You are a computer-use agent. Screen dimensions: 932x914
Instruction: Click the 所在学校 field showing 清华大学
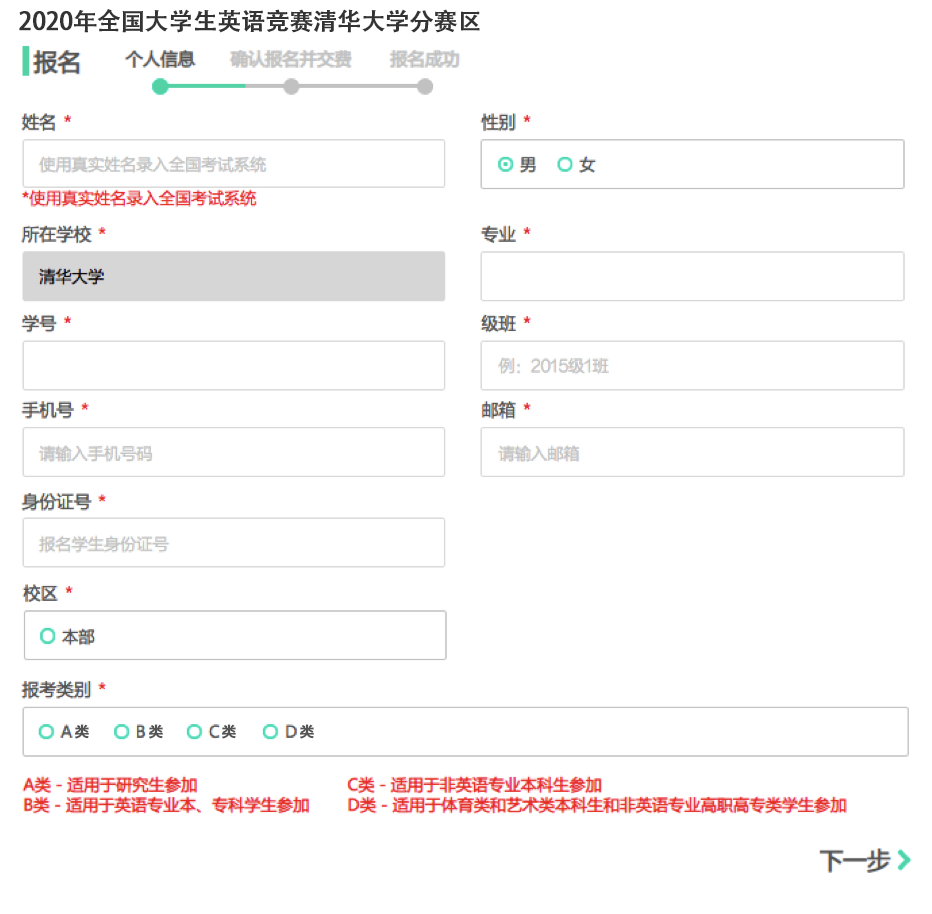pos(233,277)
